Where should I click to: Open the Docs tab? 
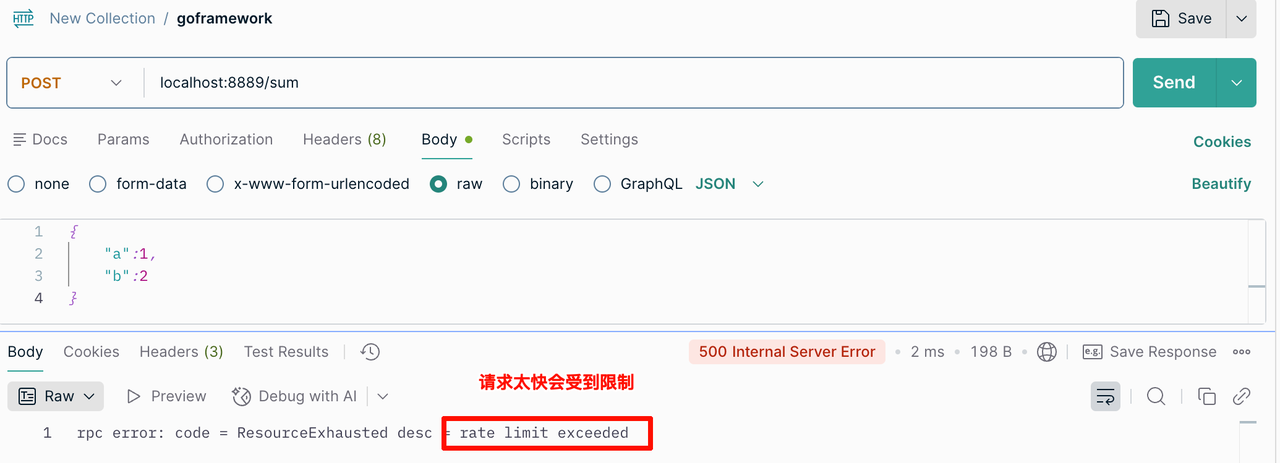pos(40,139)
